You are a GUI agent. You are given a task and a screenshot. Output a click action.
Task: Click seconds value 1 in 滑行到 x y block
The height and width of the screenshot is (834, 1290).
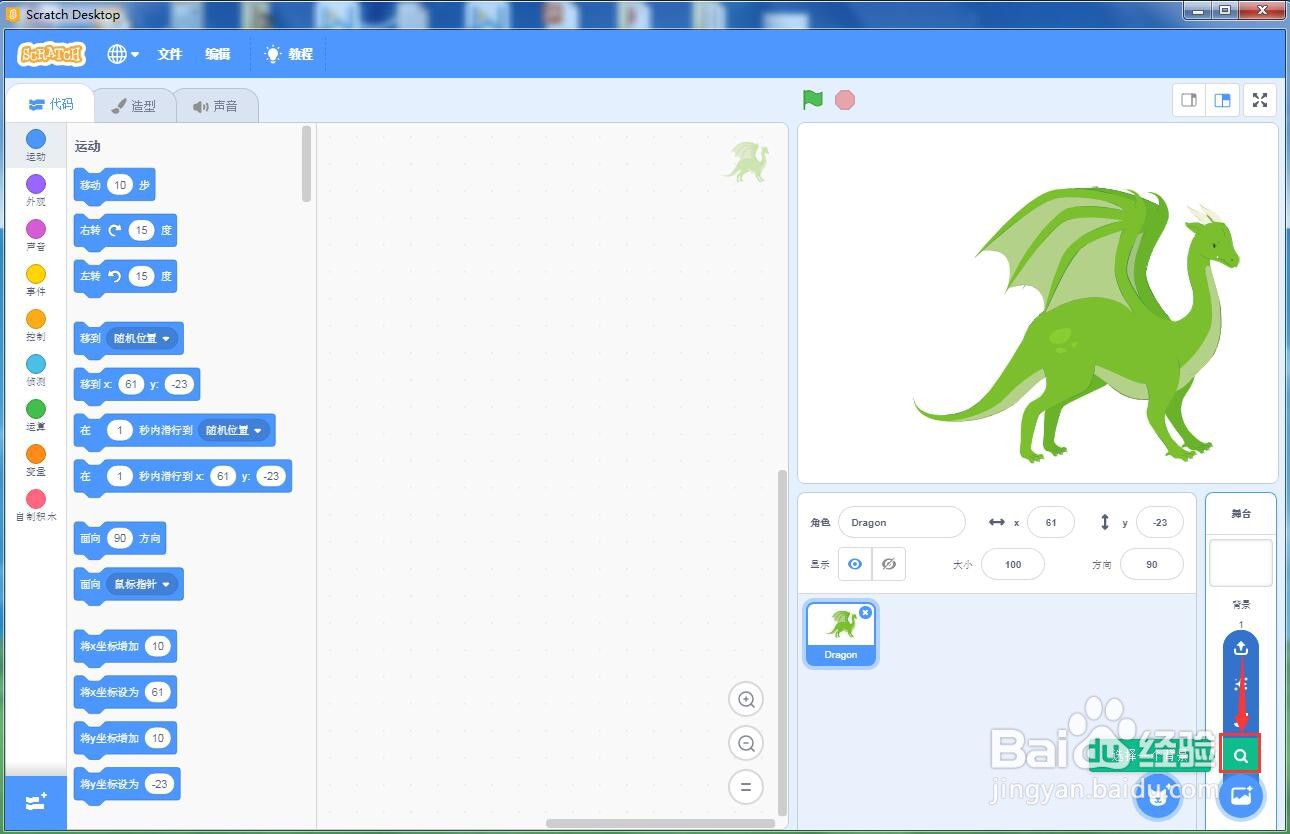(x=120, y=476)
